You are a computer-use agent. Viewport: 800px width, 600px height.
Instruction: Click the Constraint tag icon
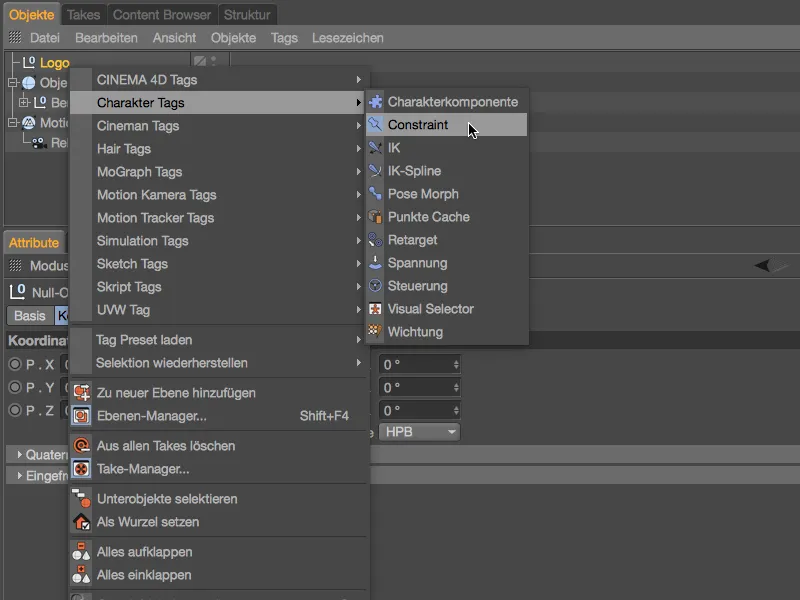coord(376,124)
